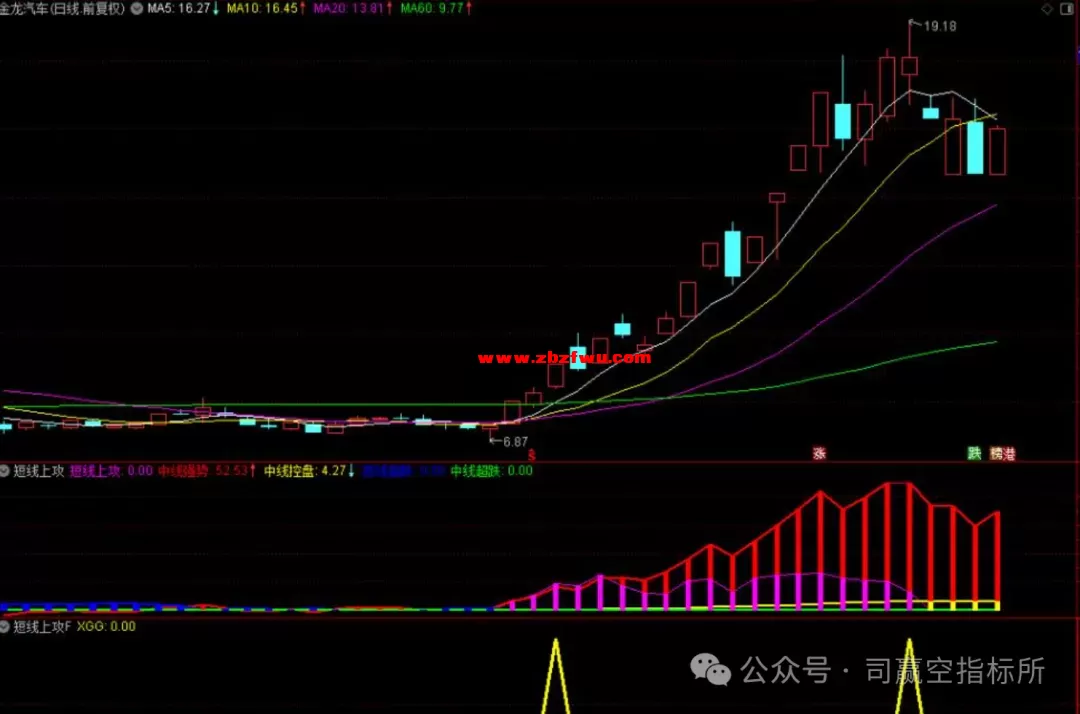Click the red $ marker on the chart
This screenshot has height=714, width=1080.
tap(531, 455)
